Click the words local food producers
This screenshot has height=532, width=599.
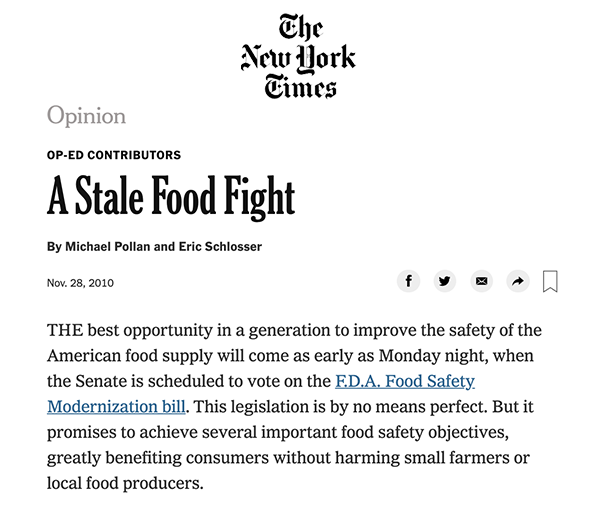pyautogui.click(x=125, y=483)
